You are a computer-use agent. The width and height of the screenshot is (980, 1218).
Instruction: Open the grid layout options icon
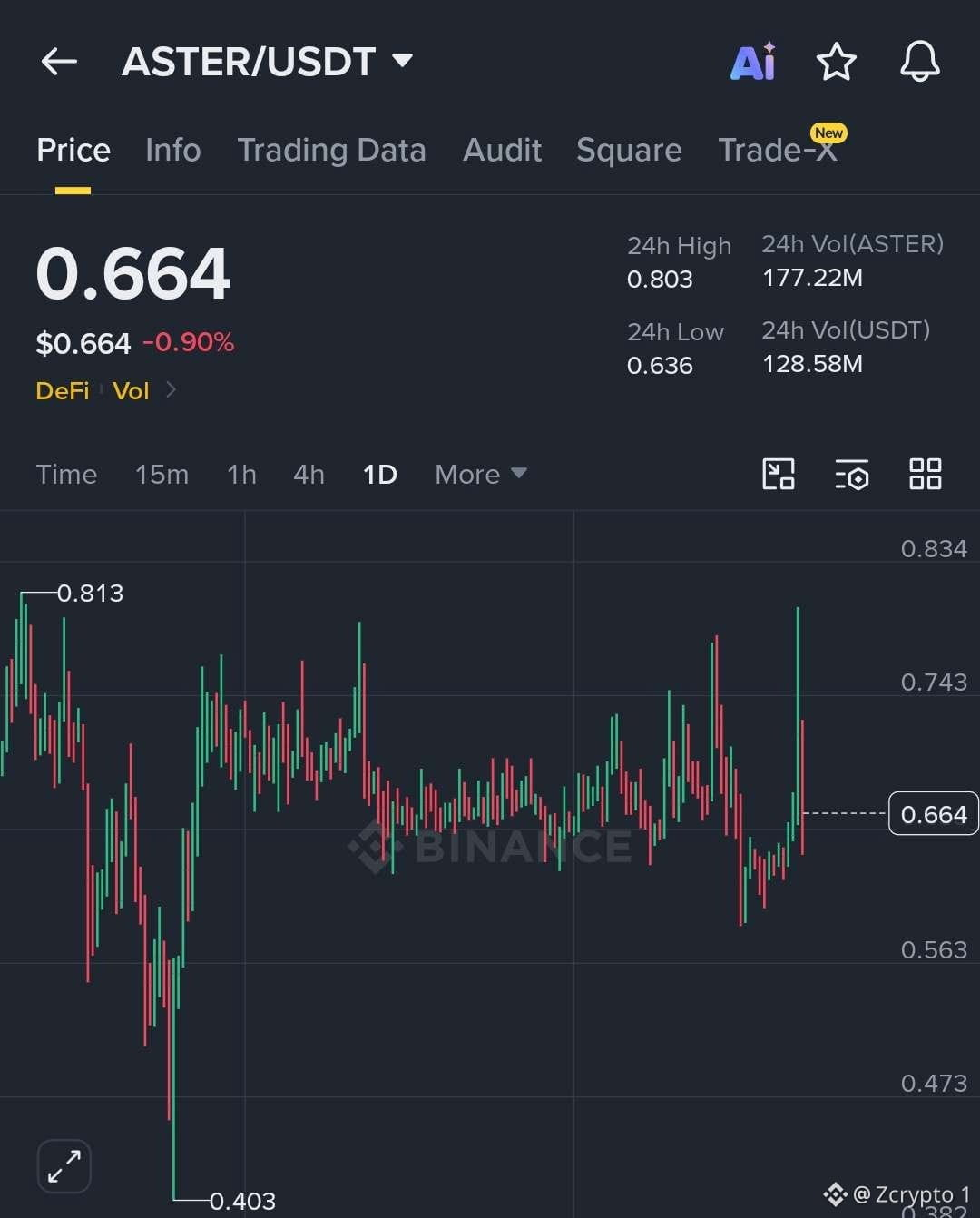[x=925, y=474]
